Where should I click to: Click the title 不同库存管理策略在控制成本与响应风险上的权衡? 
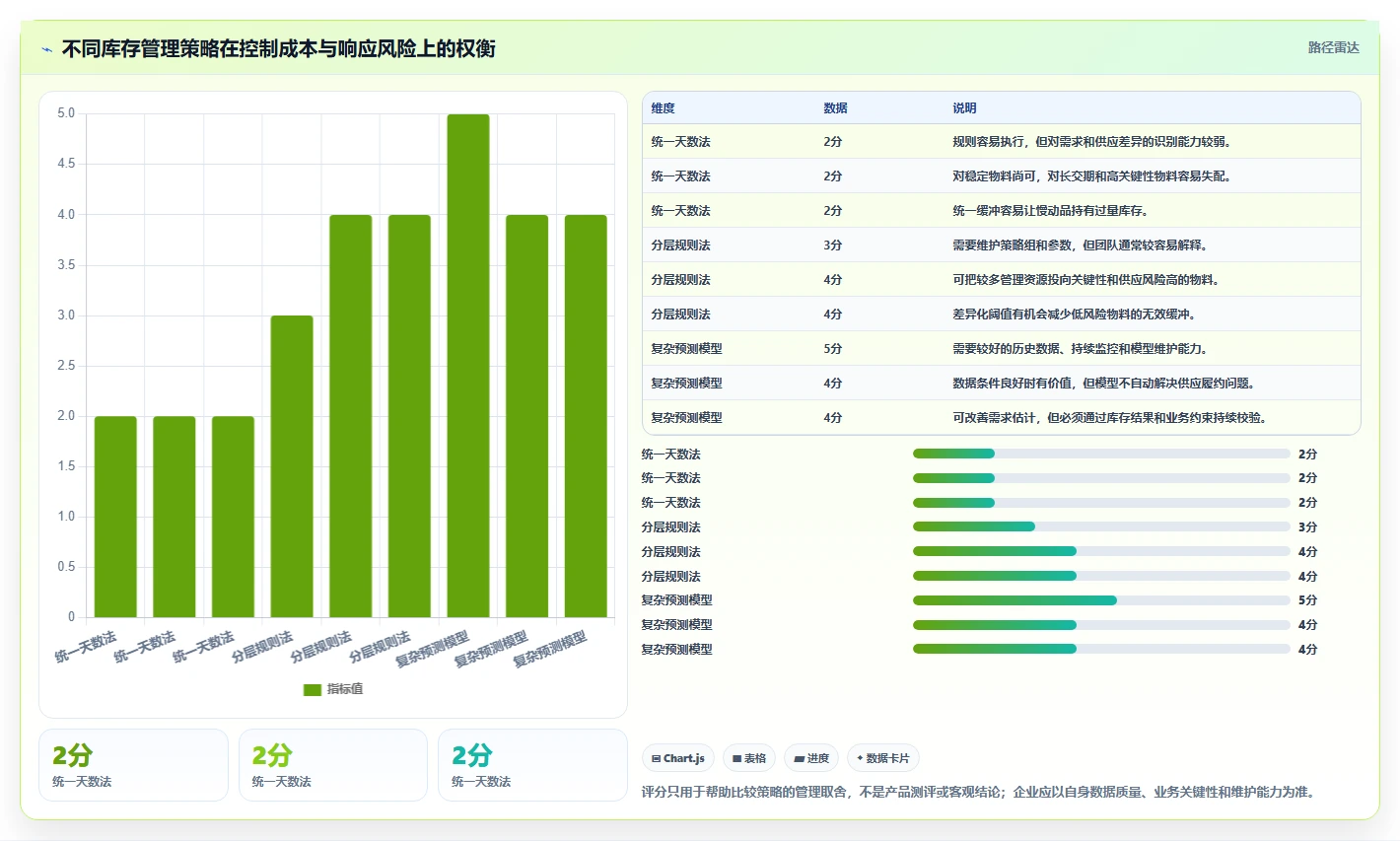[x=279, y=49]
